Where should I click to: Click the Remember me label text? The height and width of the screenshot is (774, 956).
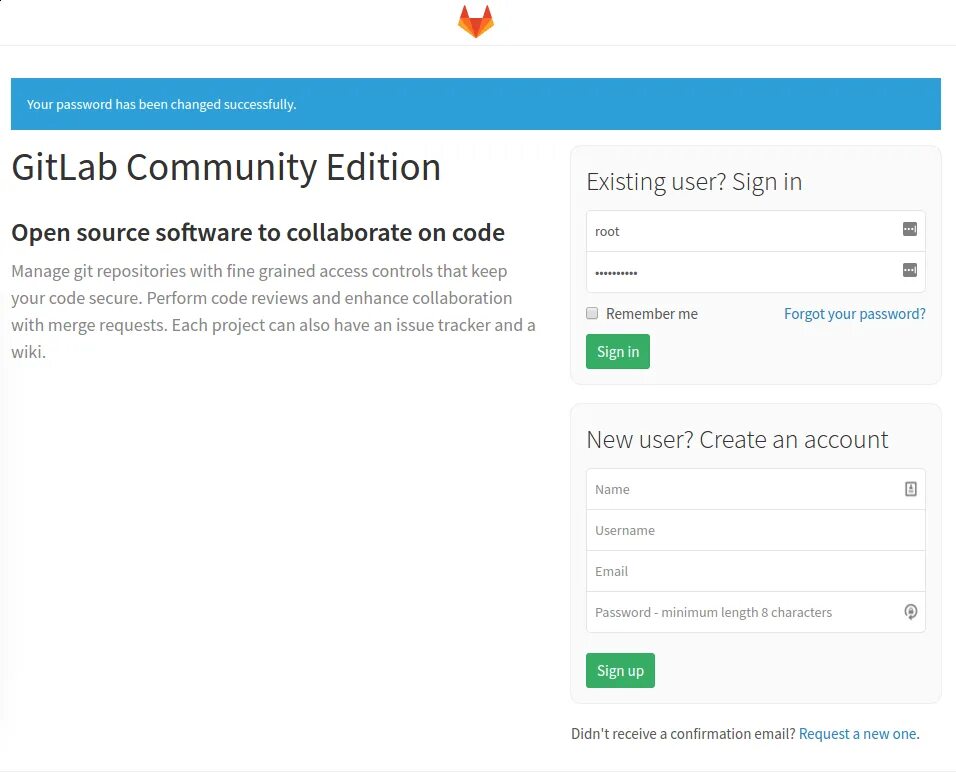(x=652, y=314)
